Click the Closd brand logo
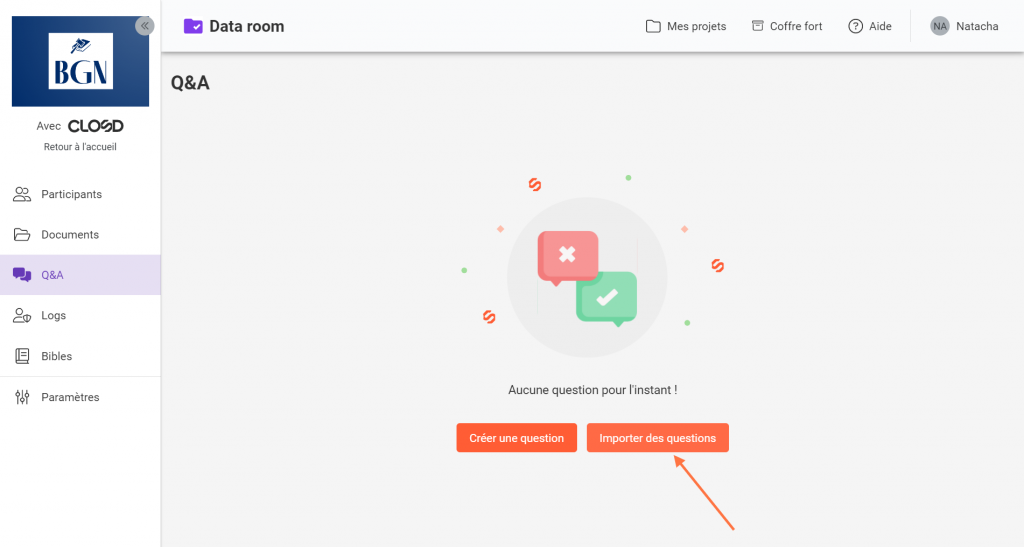1024x547 pixels. coord(96,126)
